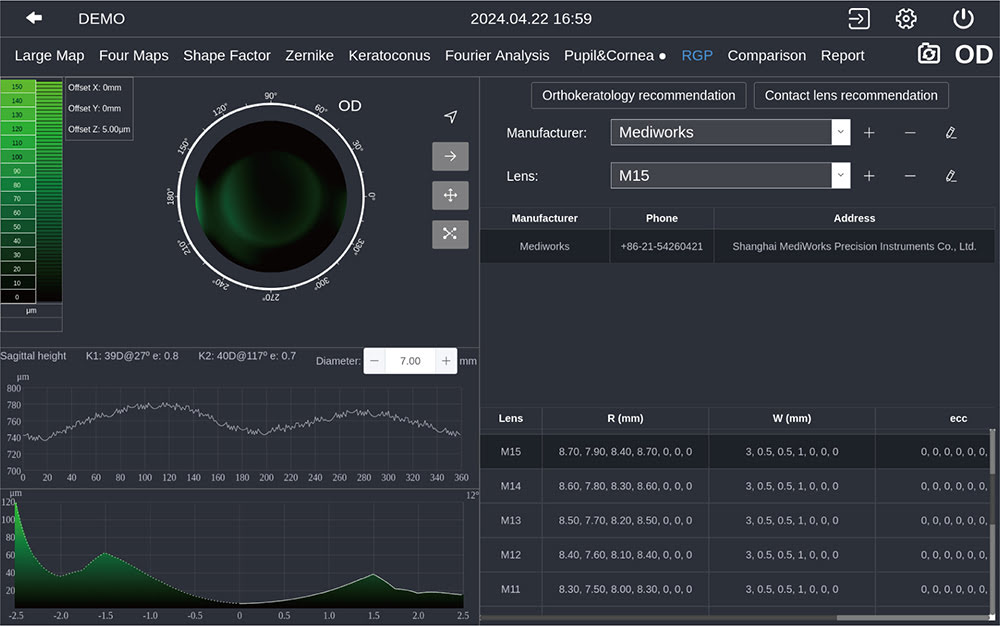Click the crossed-arrows icon below the move tool
Viewport: 1000px width, 626px height.
coord(450,234)
